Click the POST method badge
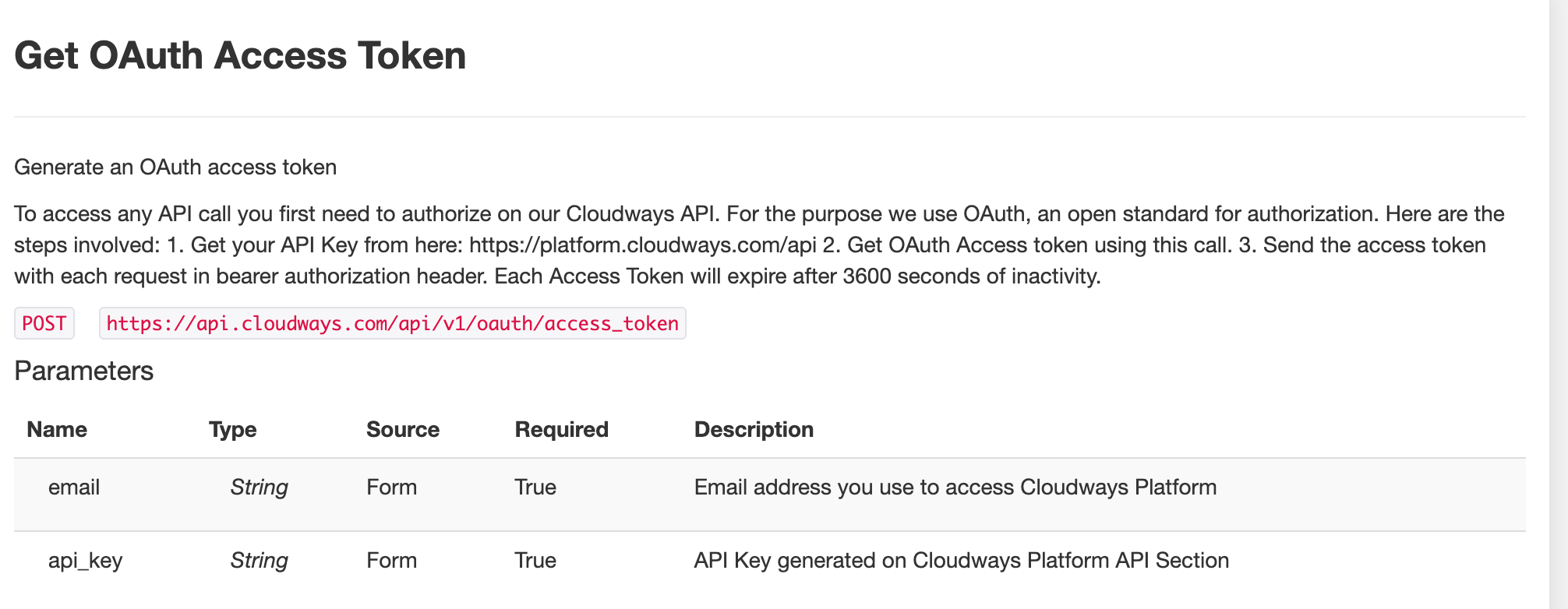This screenshot has width=1568, height=609. tap(44, 323)
